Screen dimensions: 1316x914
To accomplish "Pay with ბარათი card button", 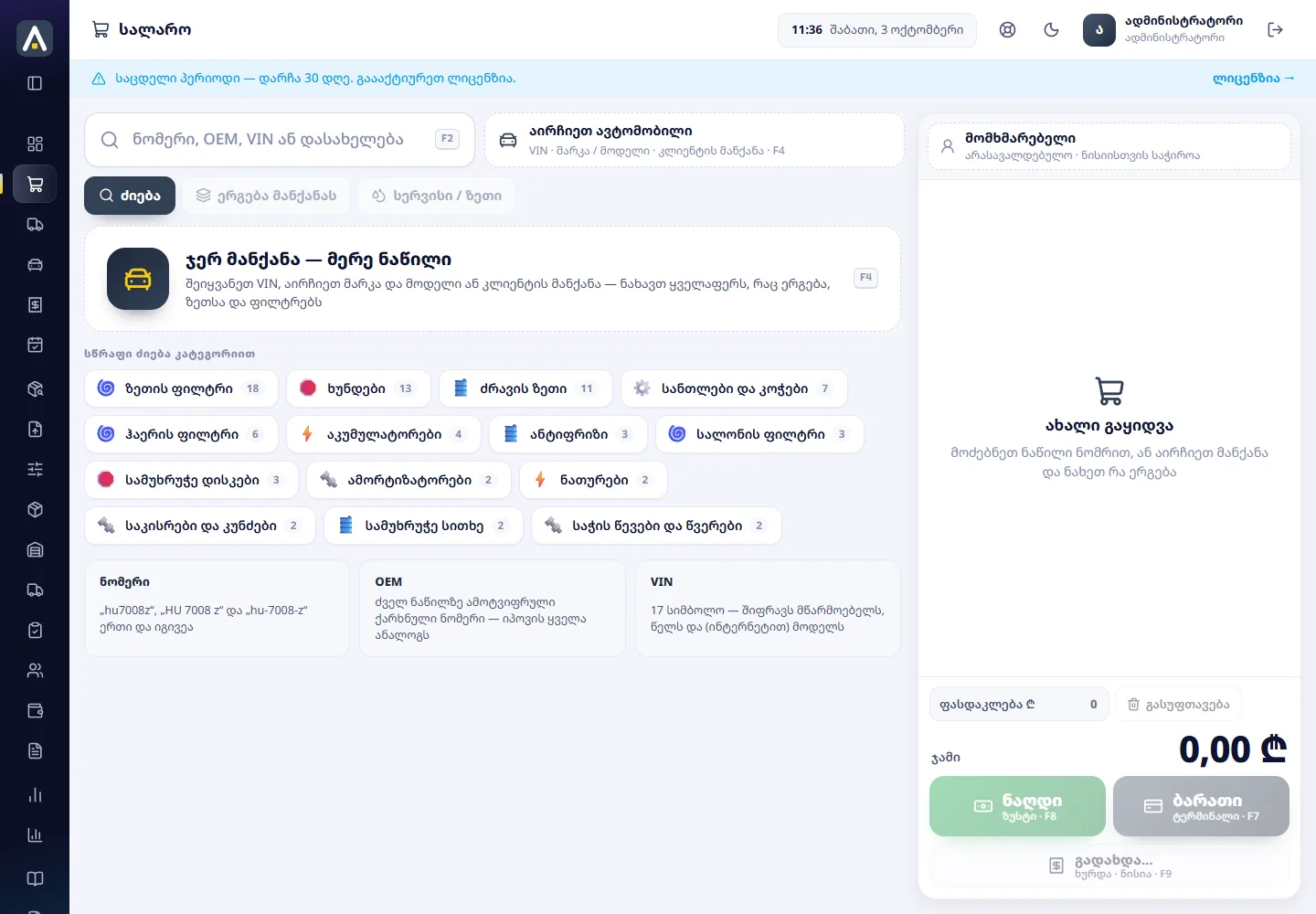I will (x=1201, y=806).
